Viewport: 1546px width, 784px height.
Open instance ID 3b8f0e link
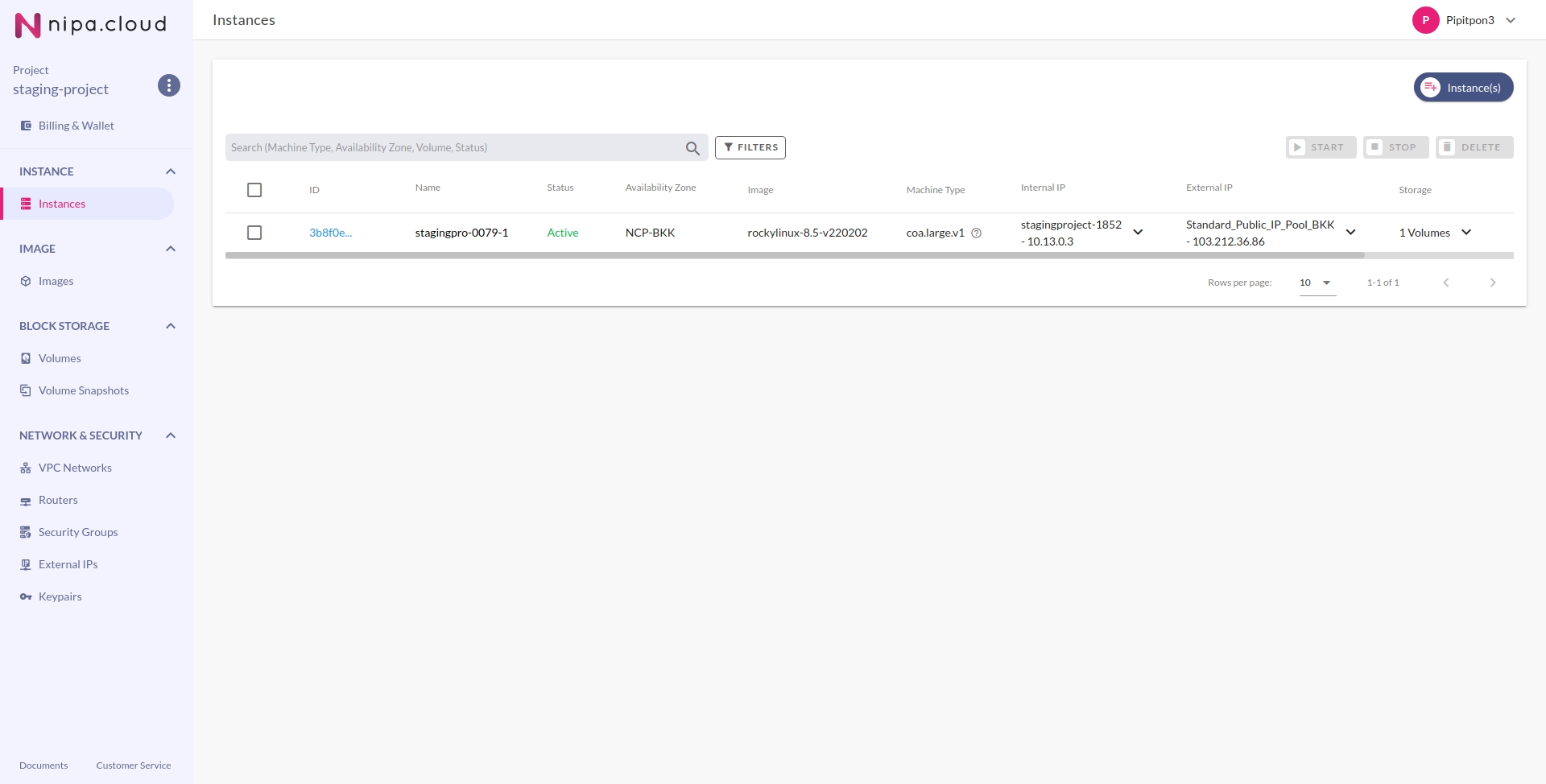coord(330,233)
